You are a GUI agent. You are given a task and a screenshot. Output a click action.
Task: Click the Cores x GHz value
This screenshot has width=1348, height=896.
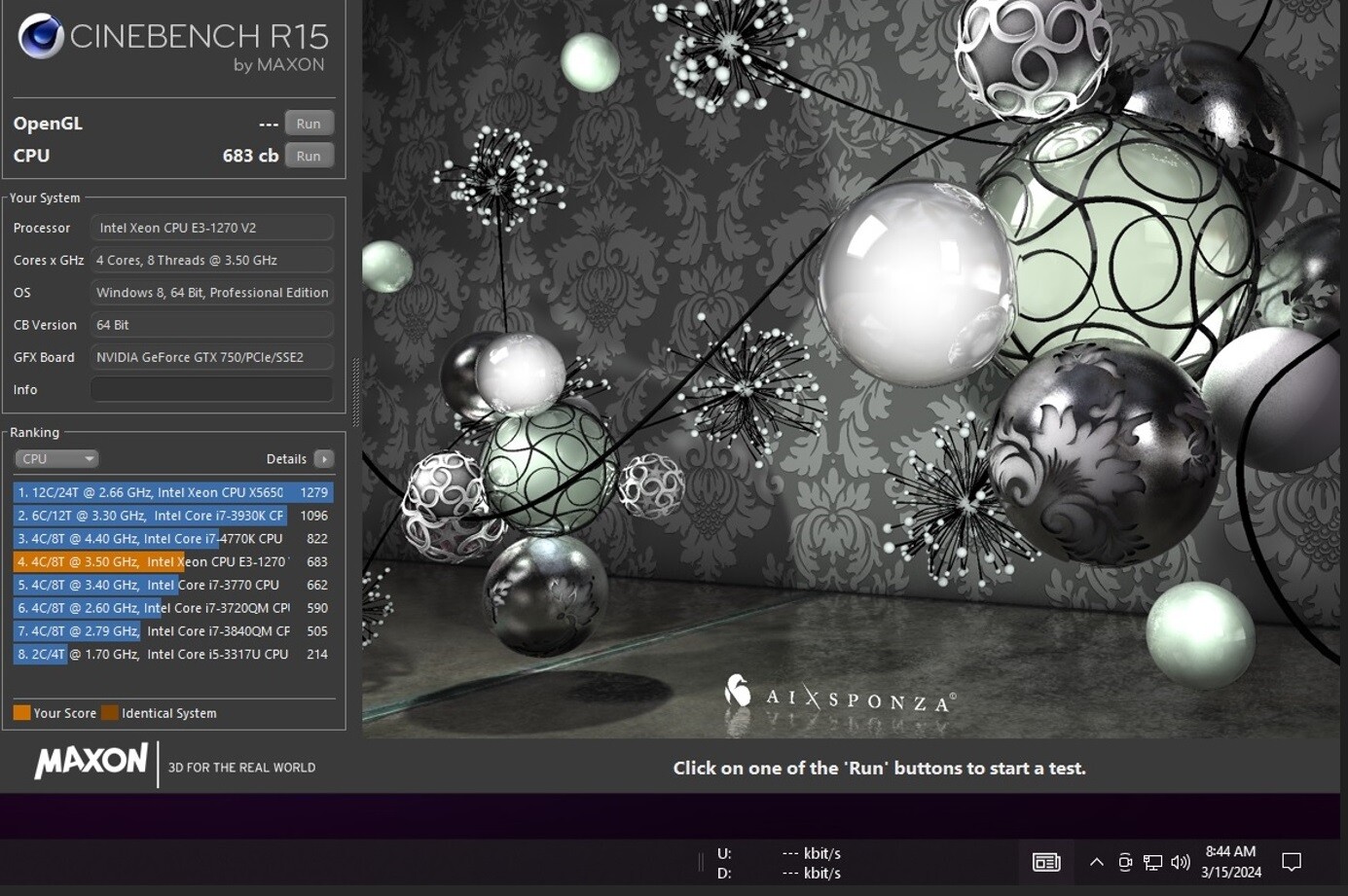coord(211,260)
